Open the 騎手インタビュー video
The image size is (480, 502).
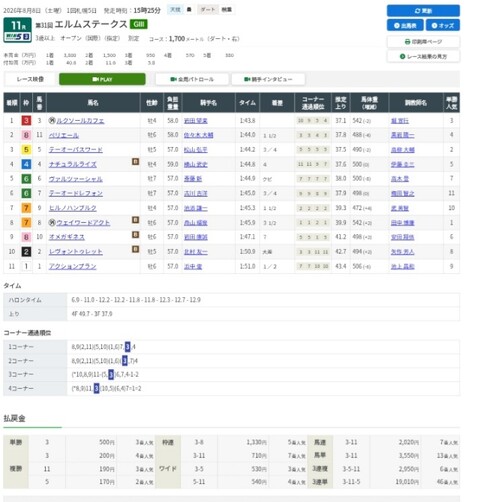pos(268,79)
